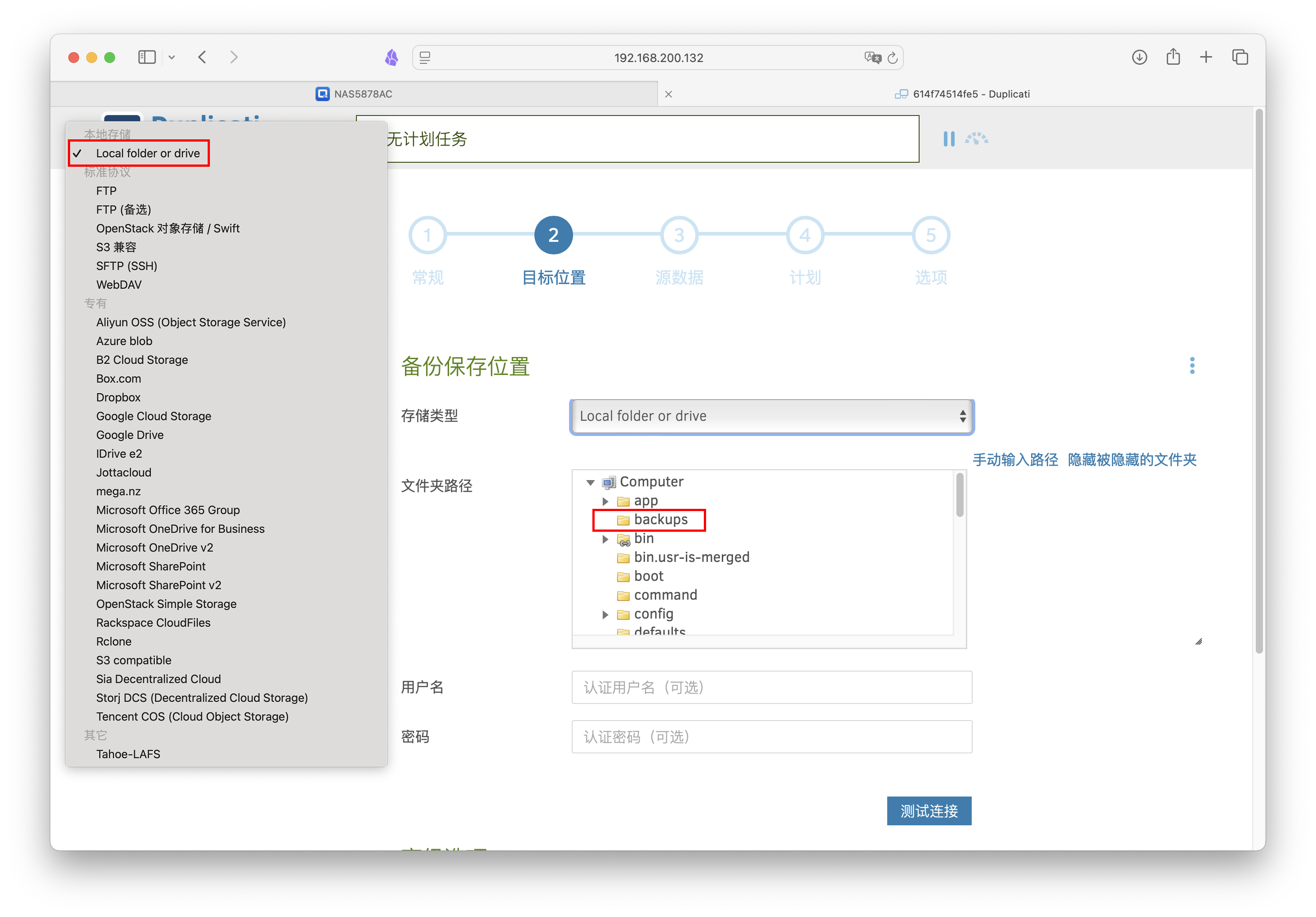Click the Computer icon in folder tree
Screen dimensions: 1316x917
(609, 483)
